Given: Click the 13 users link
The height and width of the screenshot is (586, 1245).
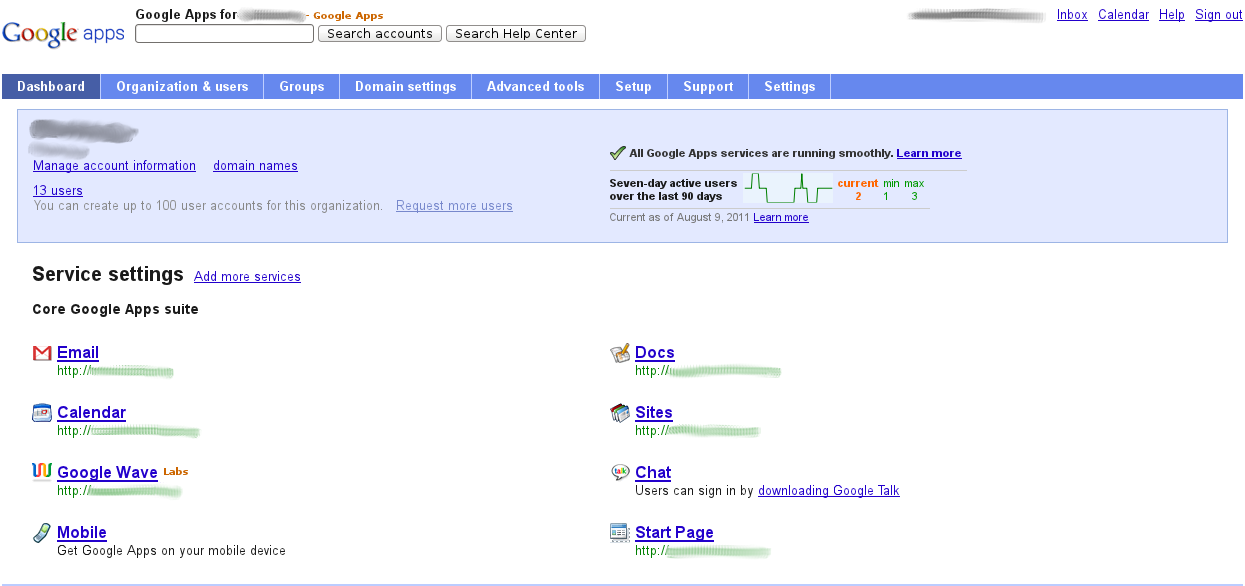Looking at the screenshot, I should 58,191.
